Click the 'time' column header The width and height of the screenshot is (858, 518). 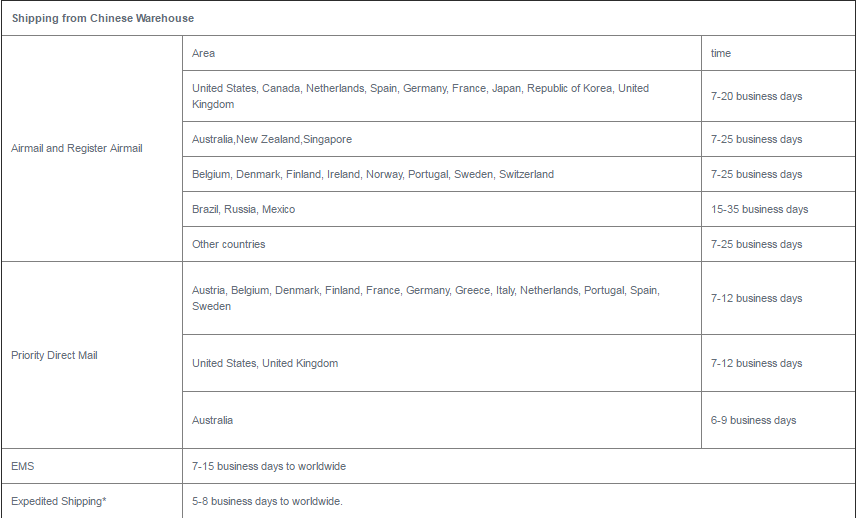[x=778, y=53]
